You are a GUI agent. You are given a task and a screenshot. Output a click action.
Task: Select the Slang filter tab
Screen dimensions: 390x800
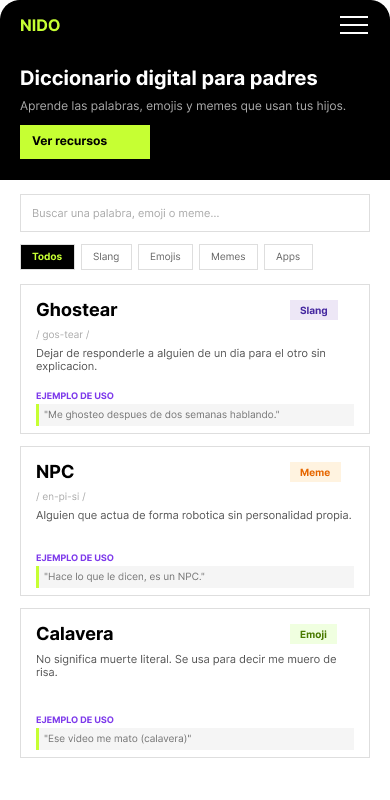[x=106, y=257]
